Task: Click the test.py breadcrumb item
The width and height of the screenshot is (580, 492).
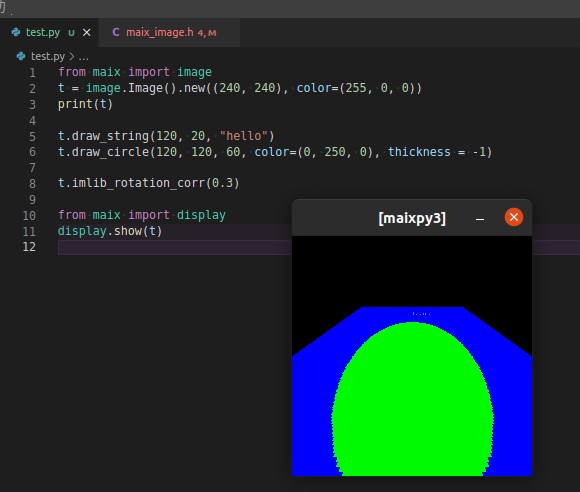Action: (x=48, y=56)
